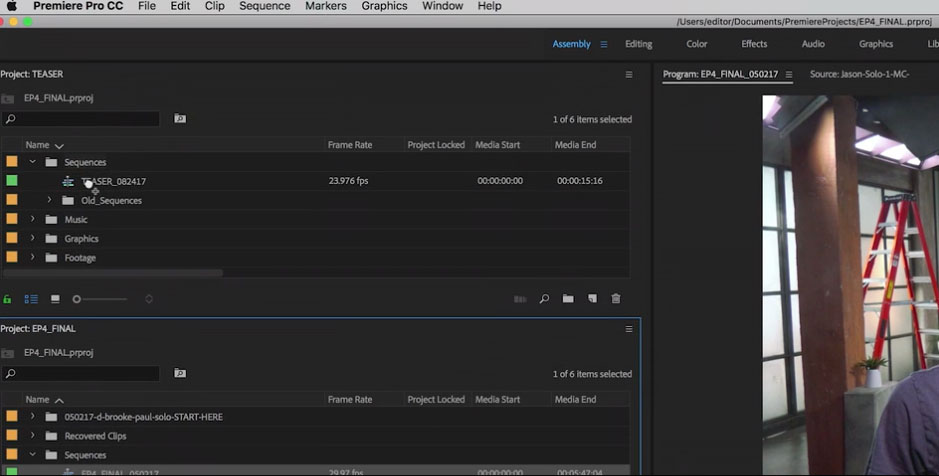Expand the 050217-d-brooke-paul-solo-START-HERE bin
The height and width of the screenshot is (476, 939).
tap(33, 416)
